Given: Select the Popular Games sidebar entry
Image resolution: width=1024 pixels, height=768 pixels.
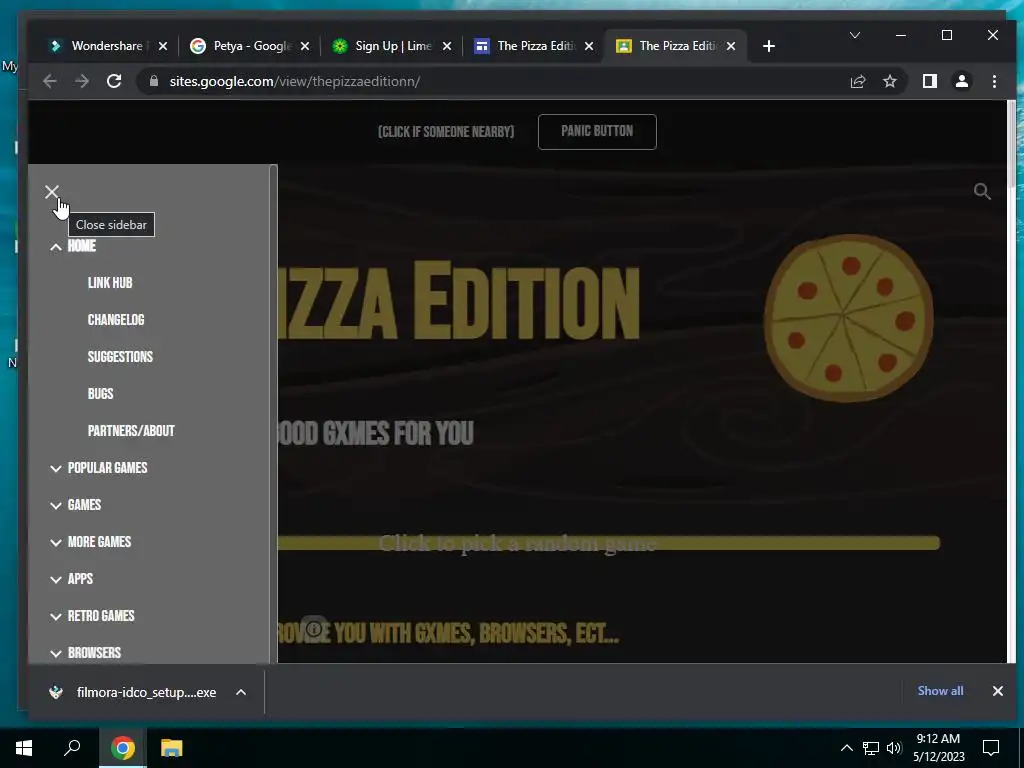Looking at the screenshot, I should [x=108, y=468].
